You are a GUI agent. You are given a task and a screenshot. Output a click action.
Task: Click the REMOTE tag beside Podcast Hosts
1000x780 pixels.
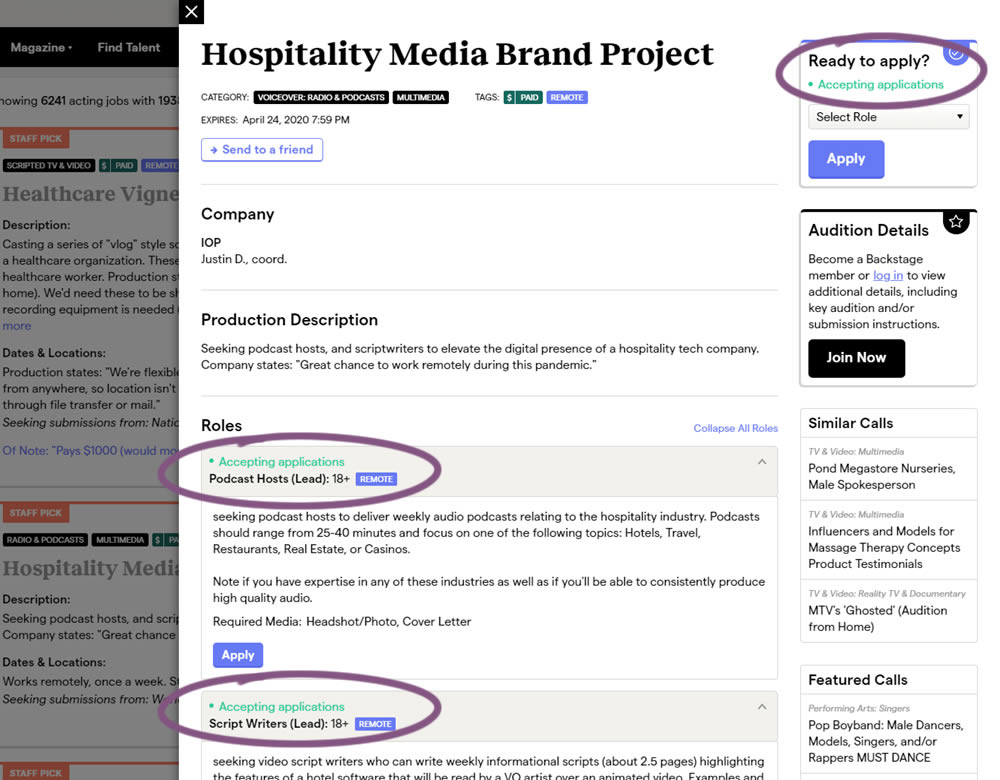(376, 479)
